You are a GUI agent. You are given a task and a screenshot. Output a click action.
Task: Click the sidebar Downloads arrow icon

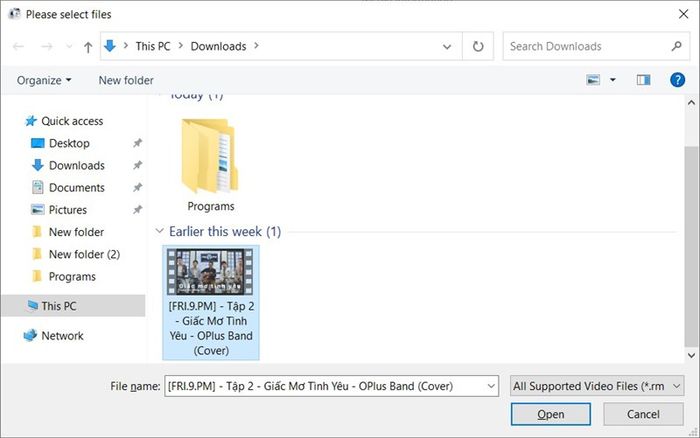point(38,165)
